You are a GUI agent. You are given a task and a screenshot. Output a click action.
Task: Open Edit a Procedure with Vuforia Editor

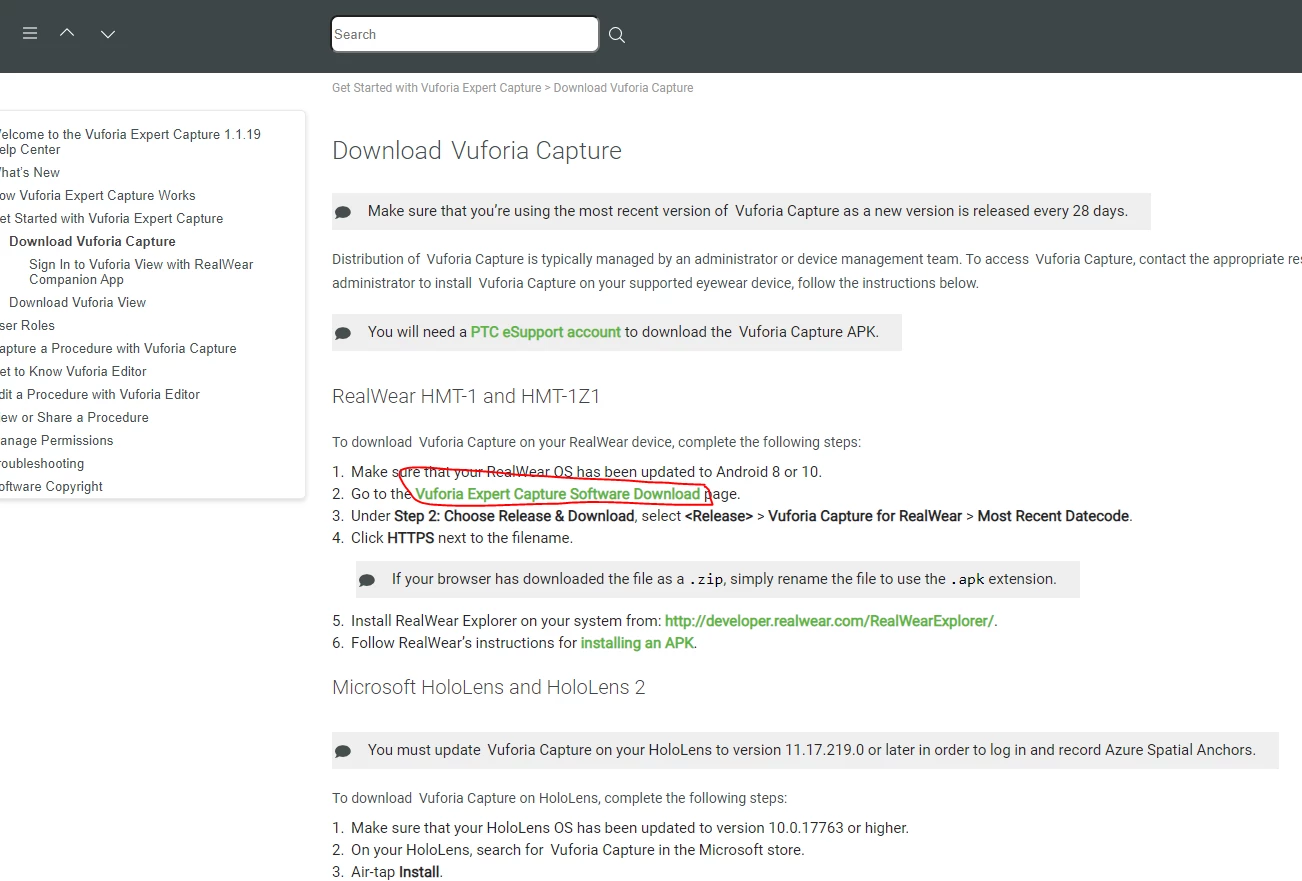pos(99,394)
